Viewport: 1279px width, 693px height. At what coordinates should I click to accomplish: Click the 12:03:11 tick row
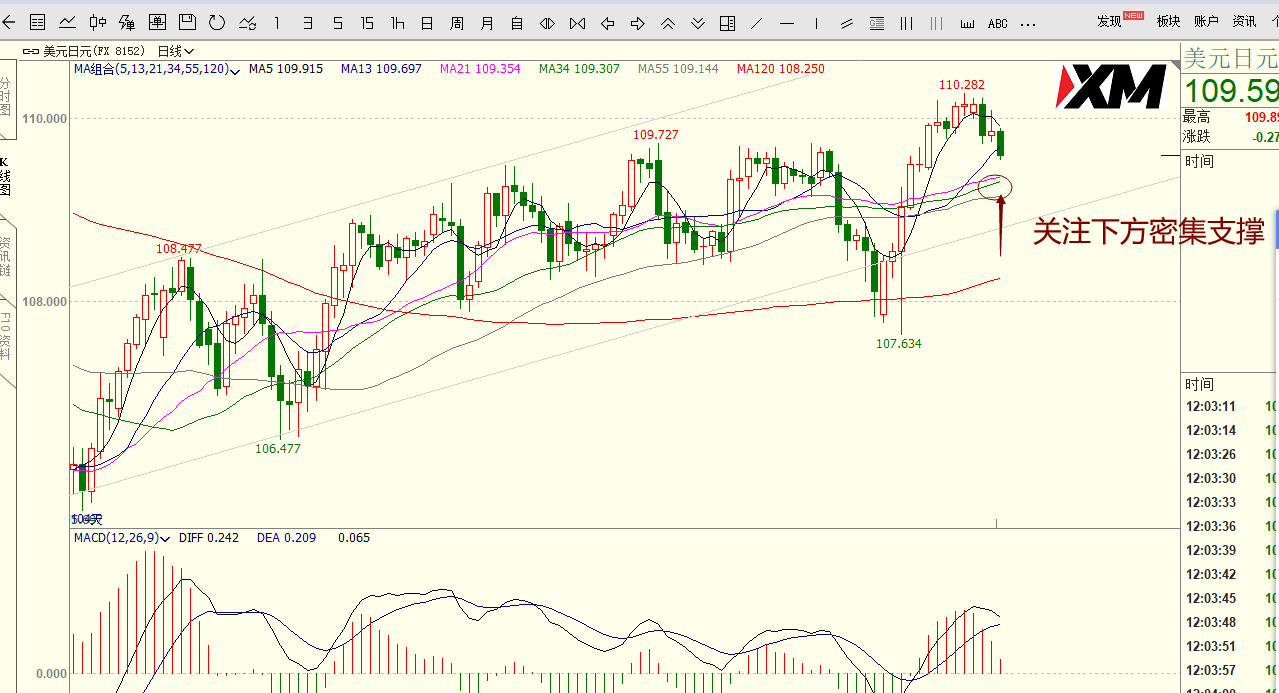[1230, 407]
